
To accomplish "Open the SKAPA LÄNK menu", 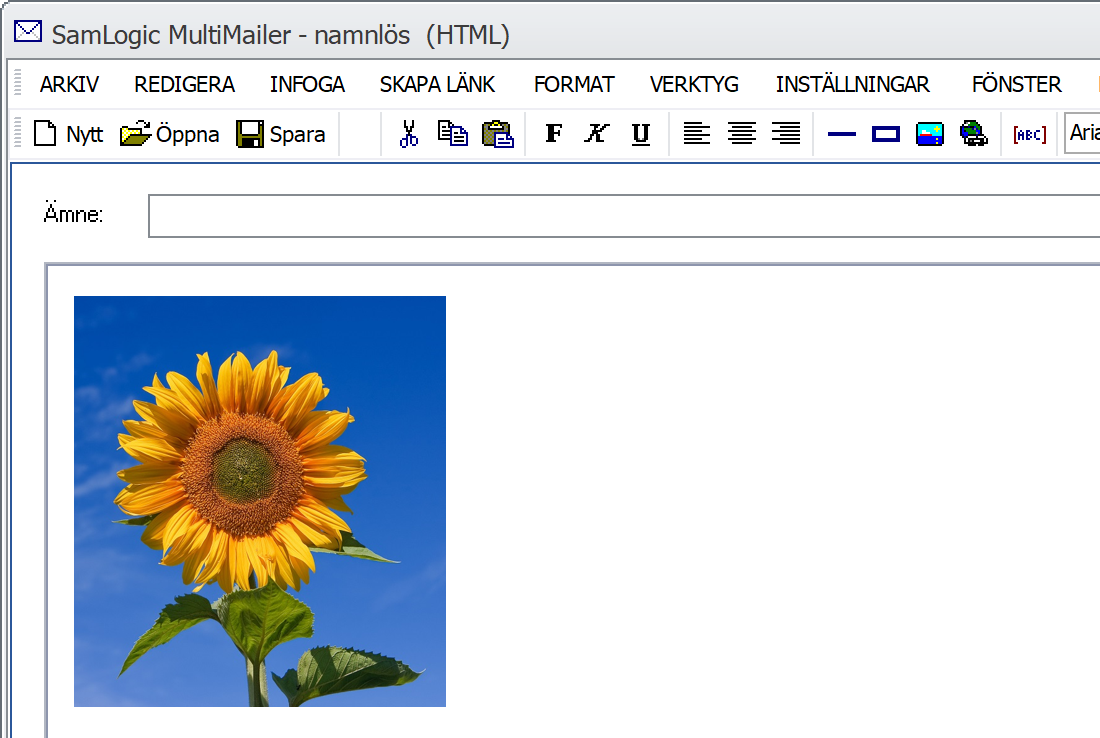I will (438, 84).
